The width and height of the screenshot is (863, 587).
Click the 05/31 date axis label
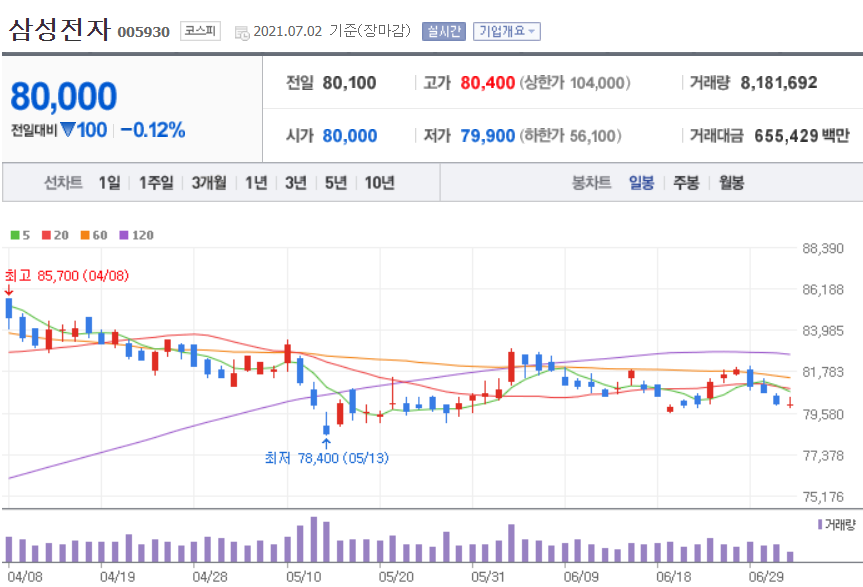(x=488, y=577)
